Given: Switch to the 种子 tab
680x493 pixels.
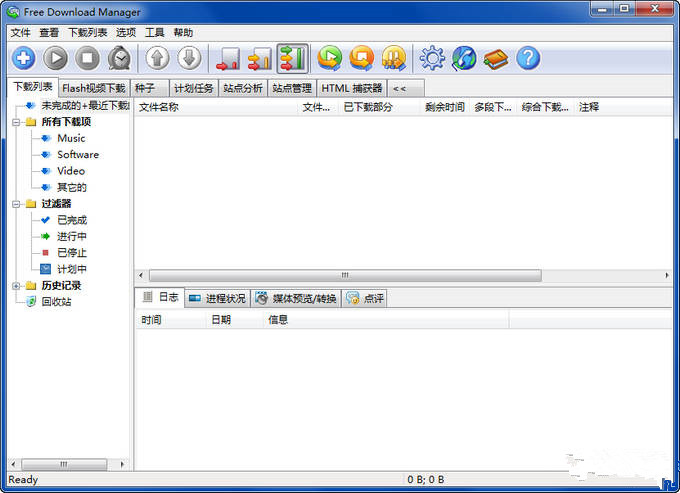Looking at the screenshot, I should click(150, 88).
